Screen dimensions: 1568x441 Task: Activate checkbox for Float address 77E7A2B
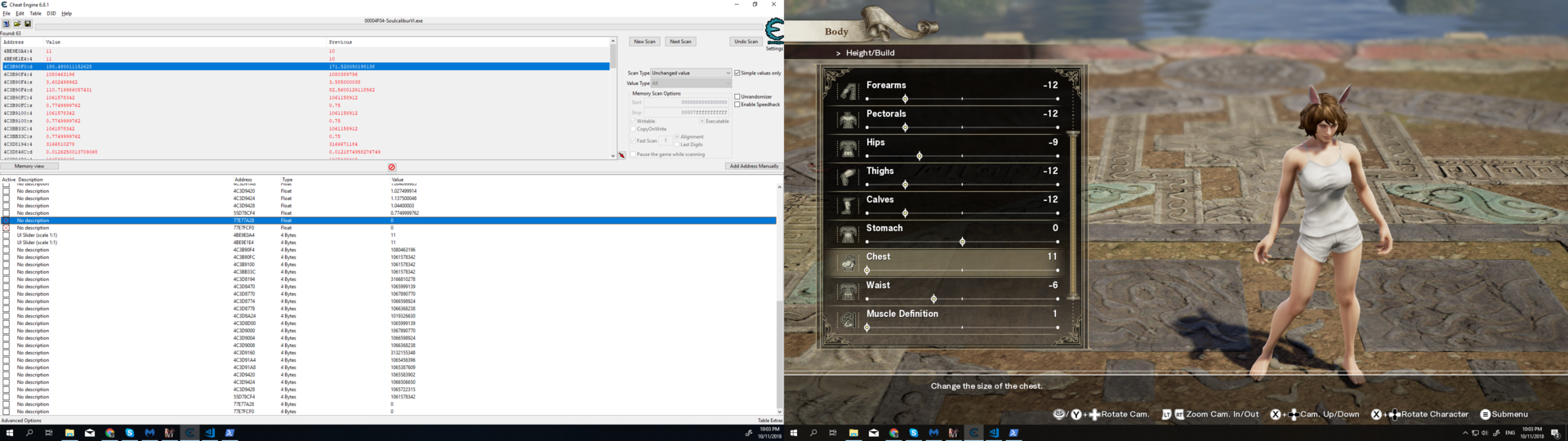pyautogui.click(x=7, y=220)
